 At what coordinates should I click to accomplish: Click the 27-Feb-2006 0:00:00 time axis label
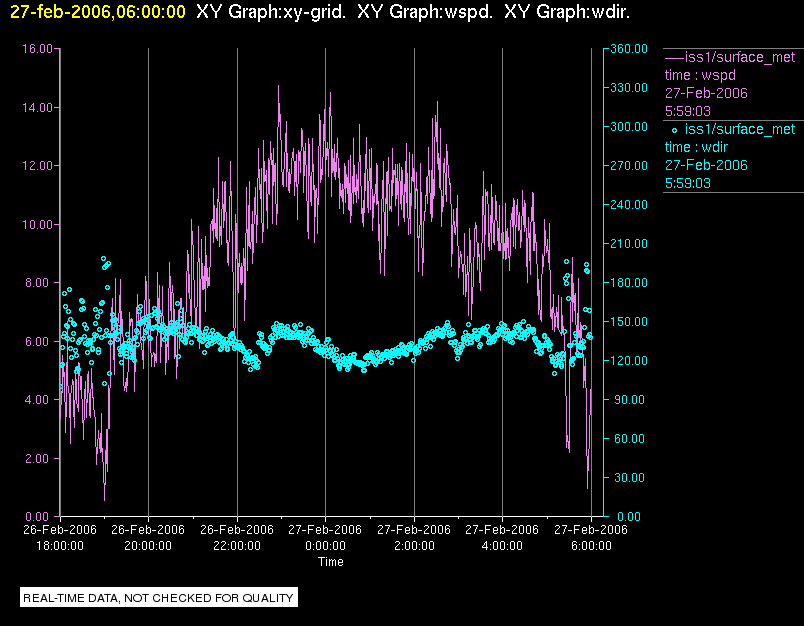click(x=325, y=537)
